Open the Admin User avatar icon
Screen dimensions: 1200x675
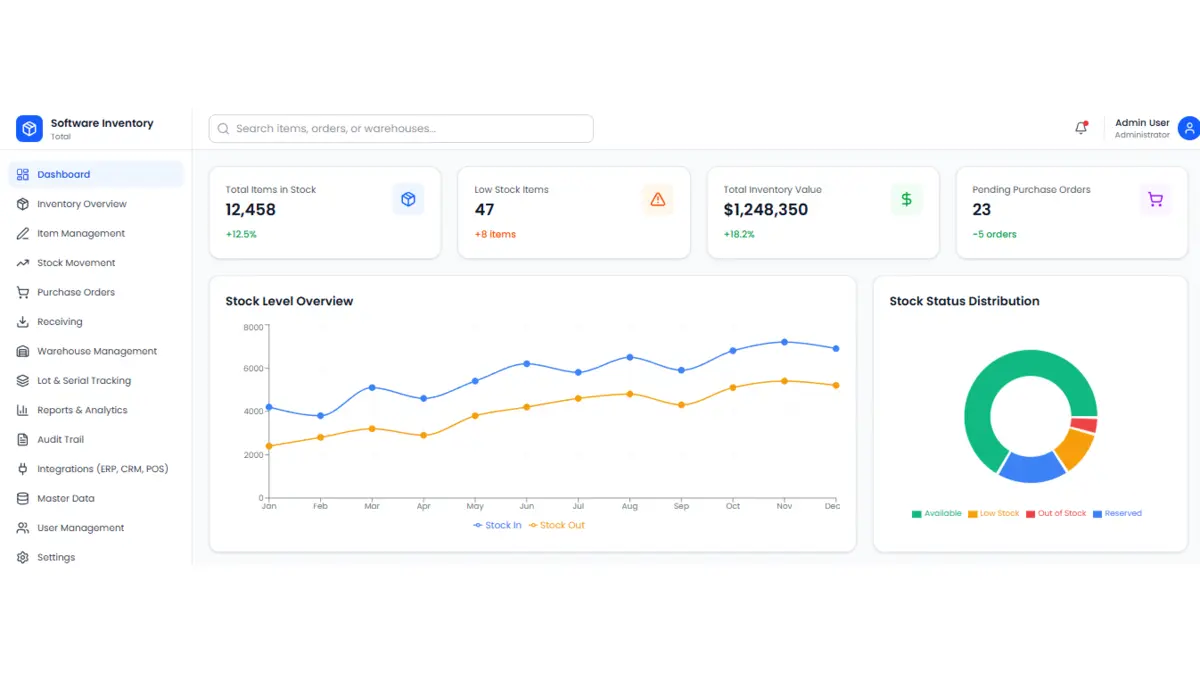(1188, 128)
